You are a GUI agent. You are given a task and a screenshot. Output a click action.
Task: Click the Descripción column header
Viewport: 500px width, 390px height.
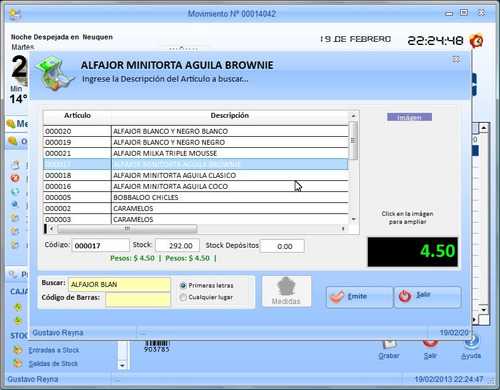(230, 116)
